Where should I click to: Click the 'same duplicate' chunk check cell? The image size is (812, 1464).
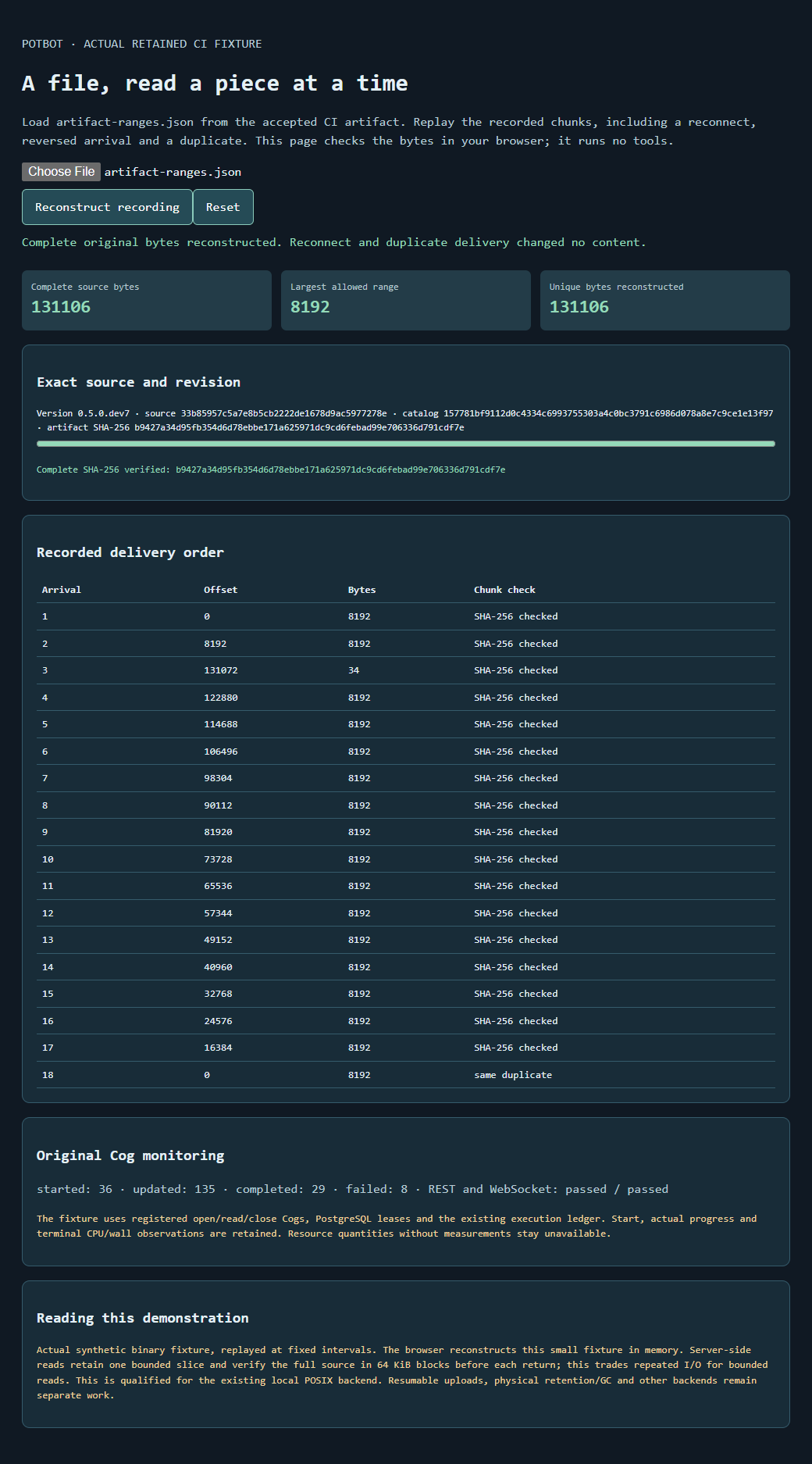pyautogui.click(x=513, y=1075)
